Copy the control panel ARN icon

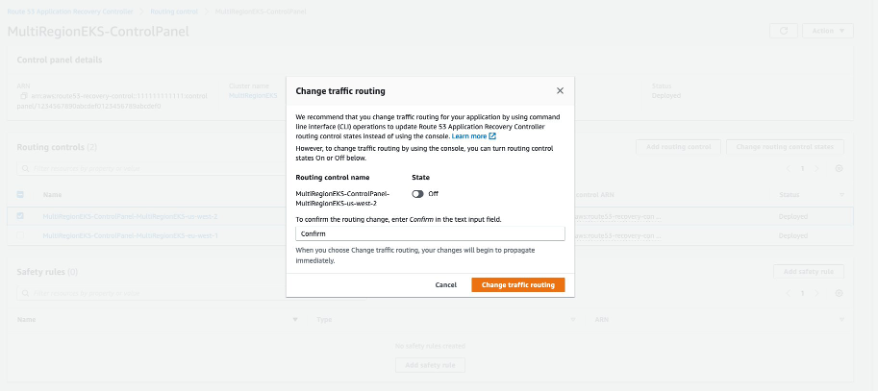click(24, 96)
